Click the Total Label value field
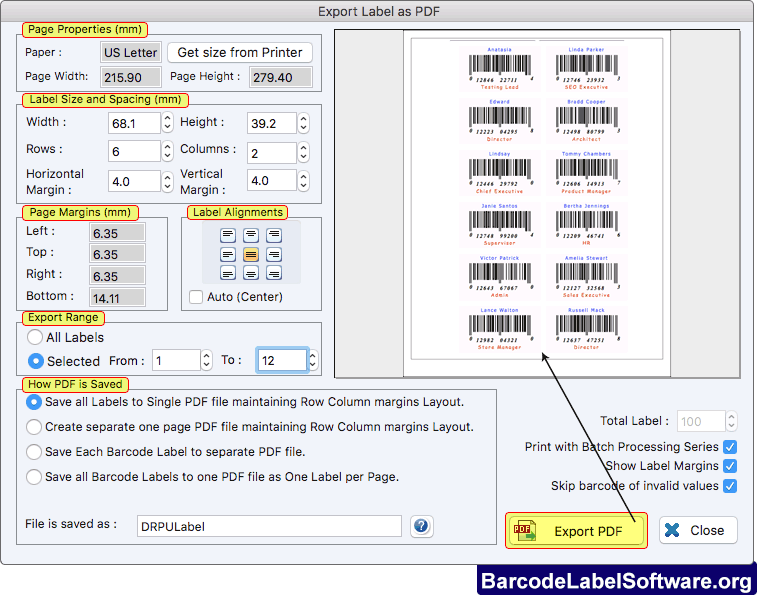This screenshot has height=595, width=757. pos(701,421)
